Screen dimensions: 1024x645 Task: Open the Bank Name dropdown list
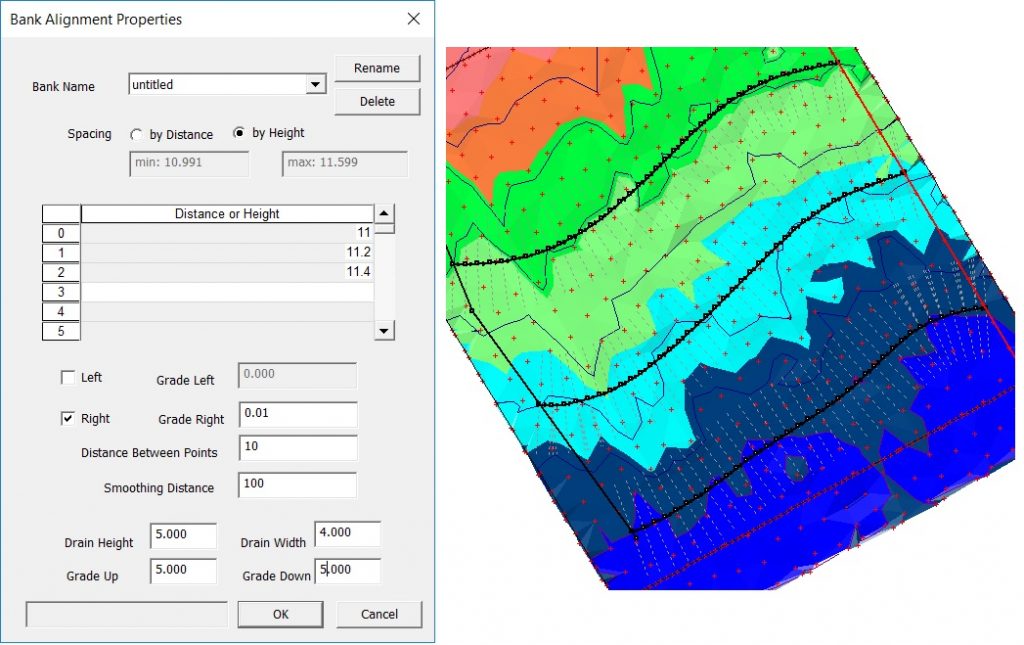(x=317, y=84)
